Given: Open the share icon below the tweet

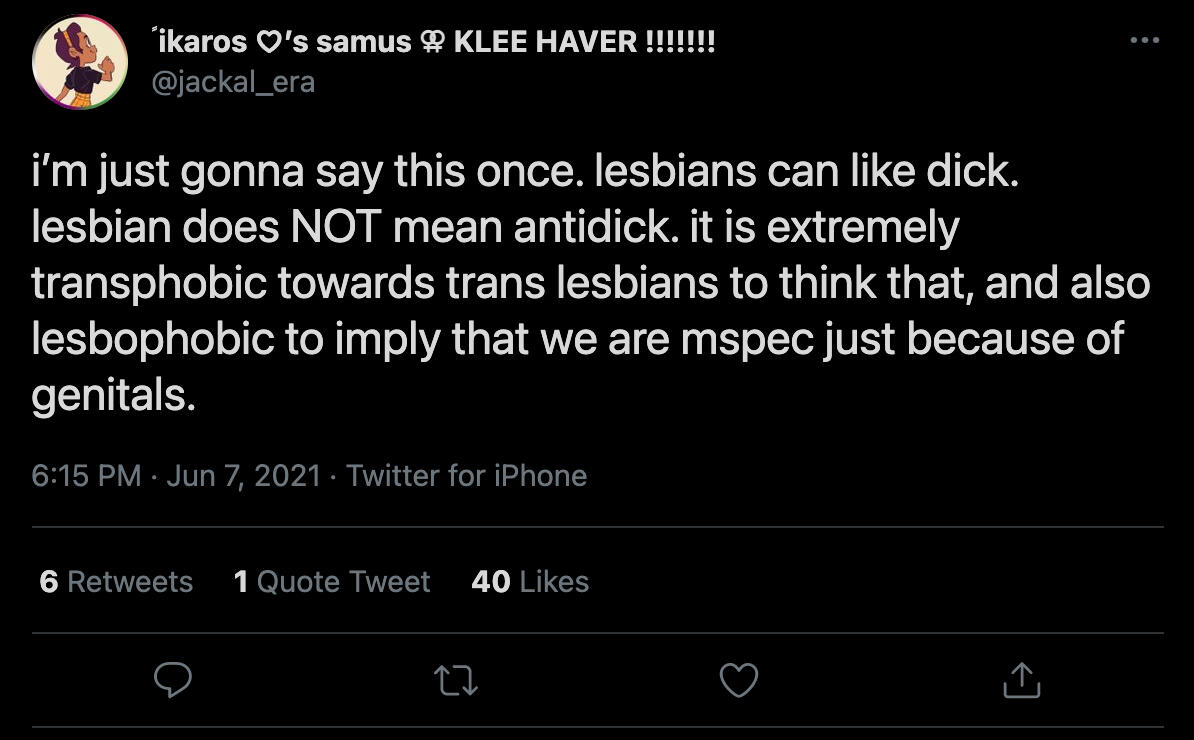Looking at the screenshot, I should pyautogui.click(x=1021, y=681).
